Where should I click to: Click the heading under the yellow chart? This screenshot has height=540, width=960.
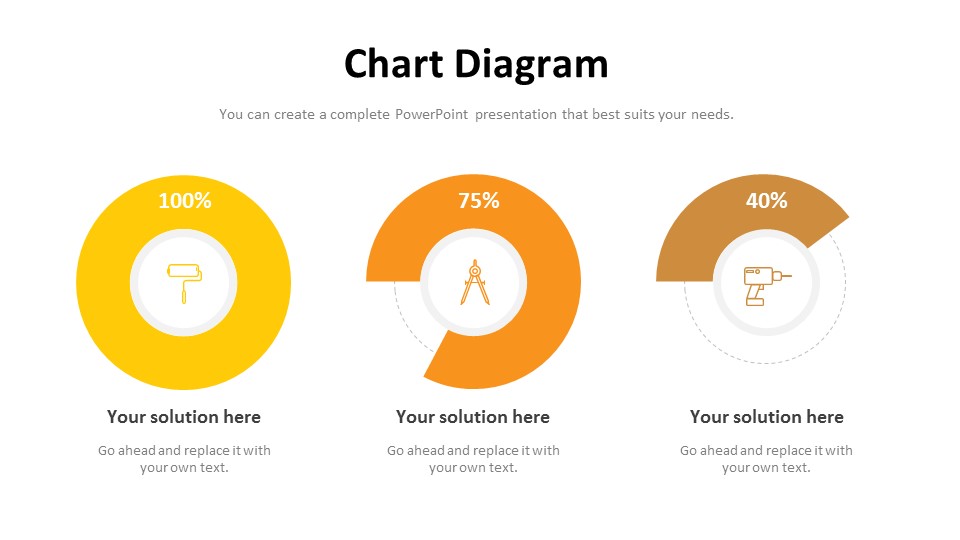point(184,417)
